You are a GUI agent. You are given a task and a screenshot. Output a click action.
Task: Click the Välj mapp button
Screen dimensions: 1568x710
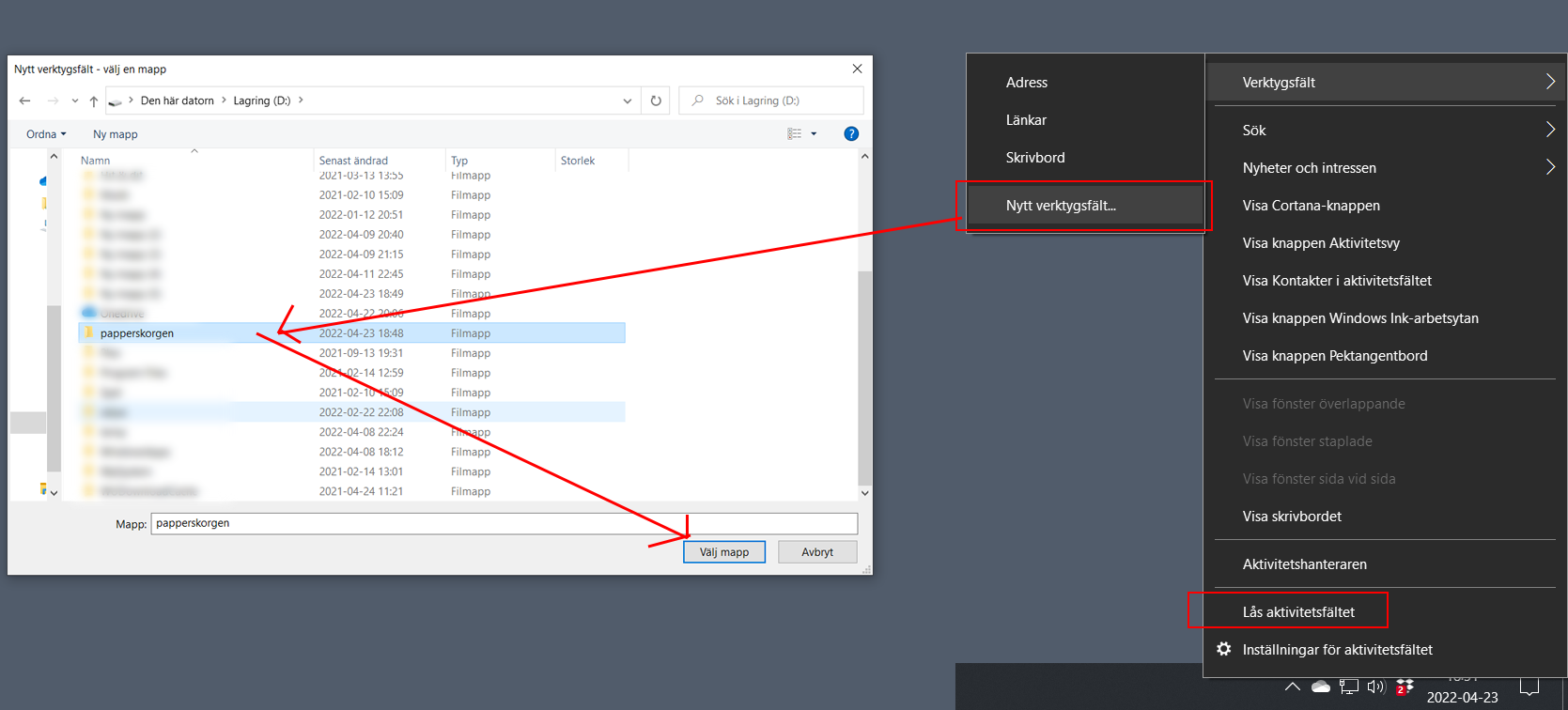(724, 552)
